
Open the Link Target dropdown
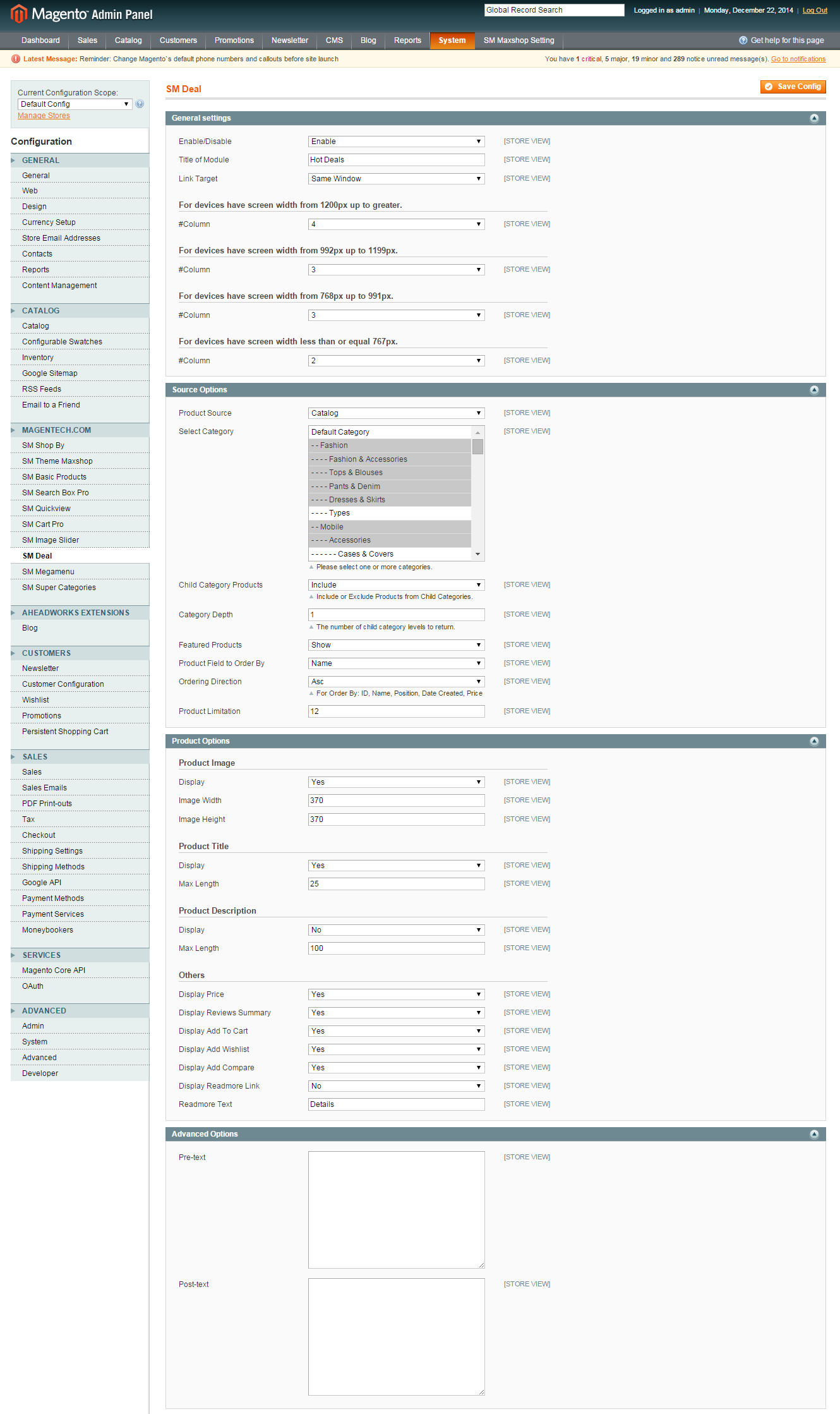click(x=397, y=179)
